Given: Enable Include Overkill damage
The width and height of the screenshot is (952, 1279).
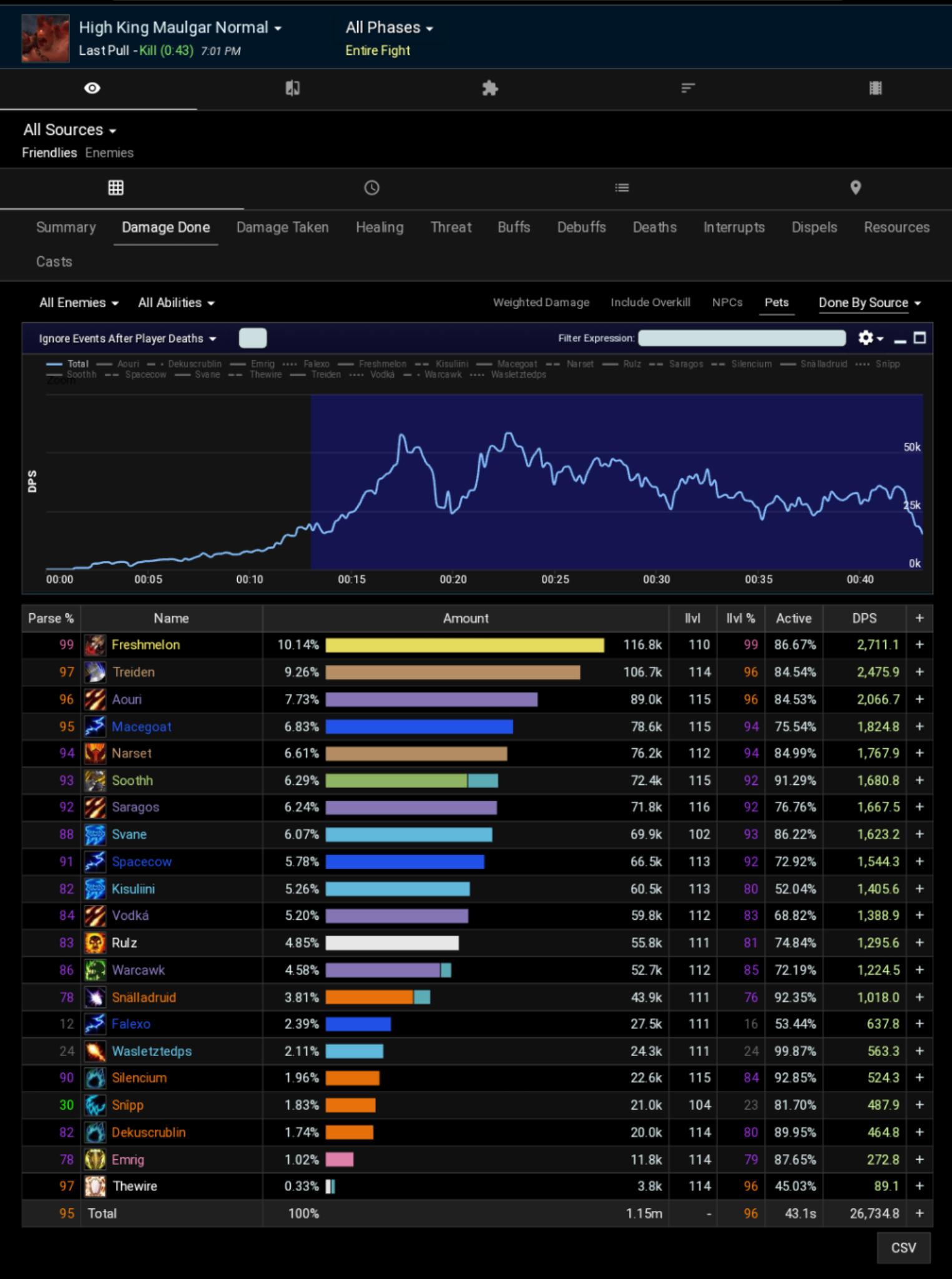Looking at the screenshot, I should (650, 302).
